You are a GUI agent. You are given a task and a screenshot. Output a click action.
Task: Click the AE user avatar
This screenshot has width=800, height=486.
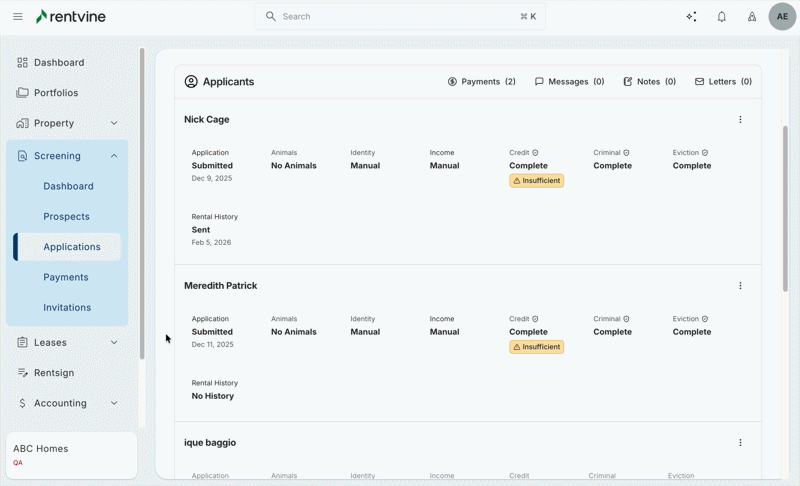[782, 17]
